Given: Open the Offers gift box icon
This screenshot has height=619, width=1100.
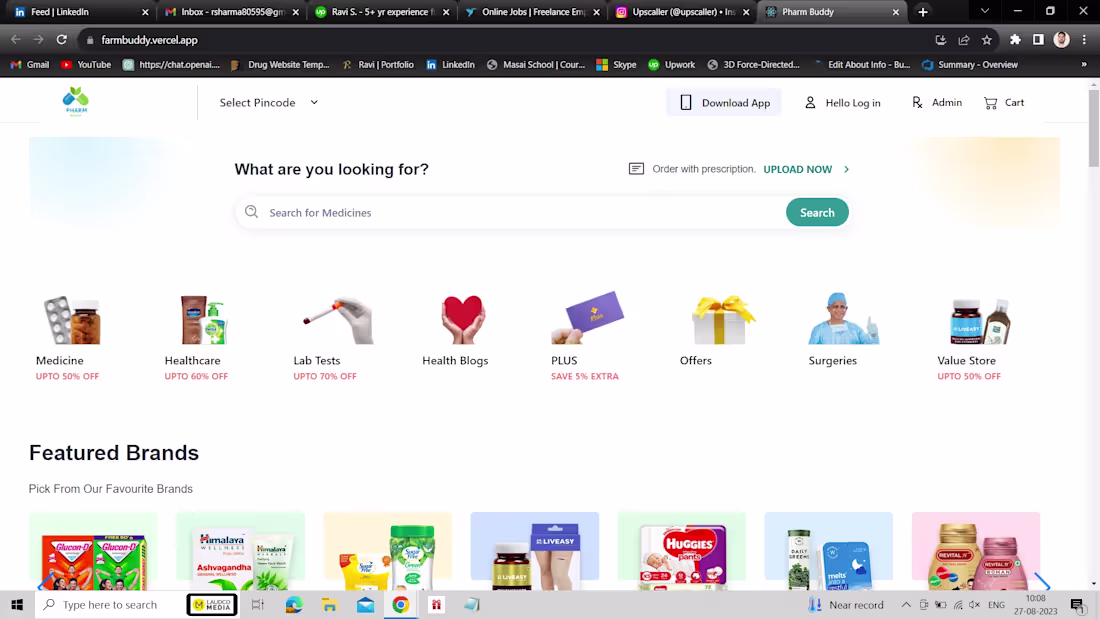Looking at the screenshot, I should (721, 318).
